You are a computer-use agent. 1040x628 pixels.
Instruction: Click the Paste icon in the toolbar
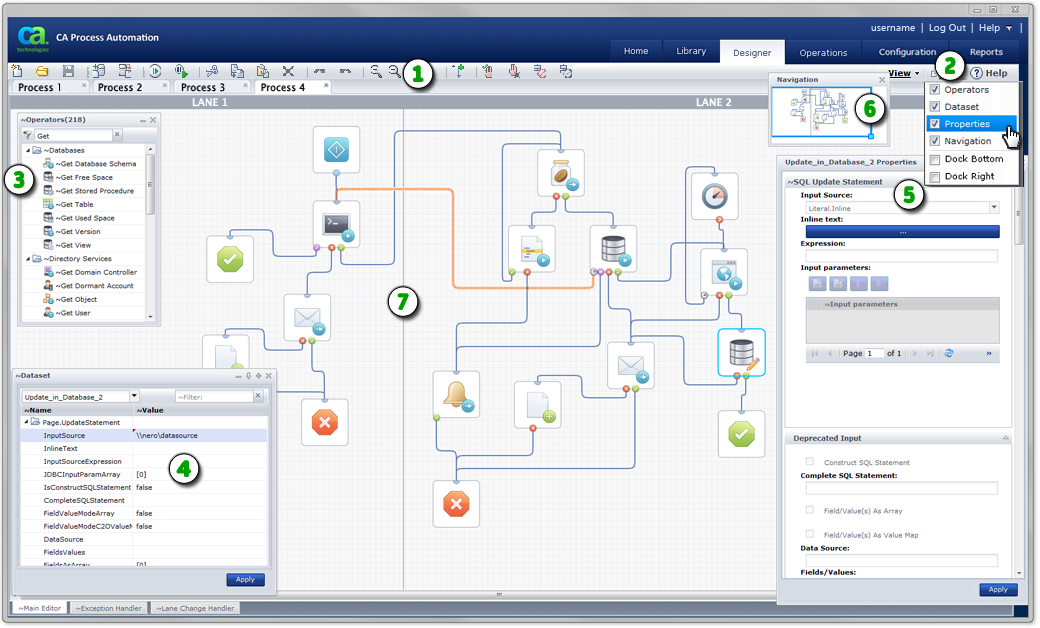tap(263, 70)
